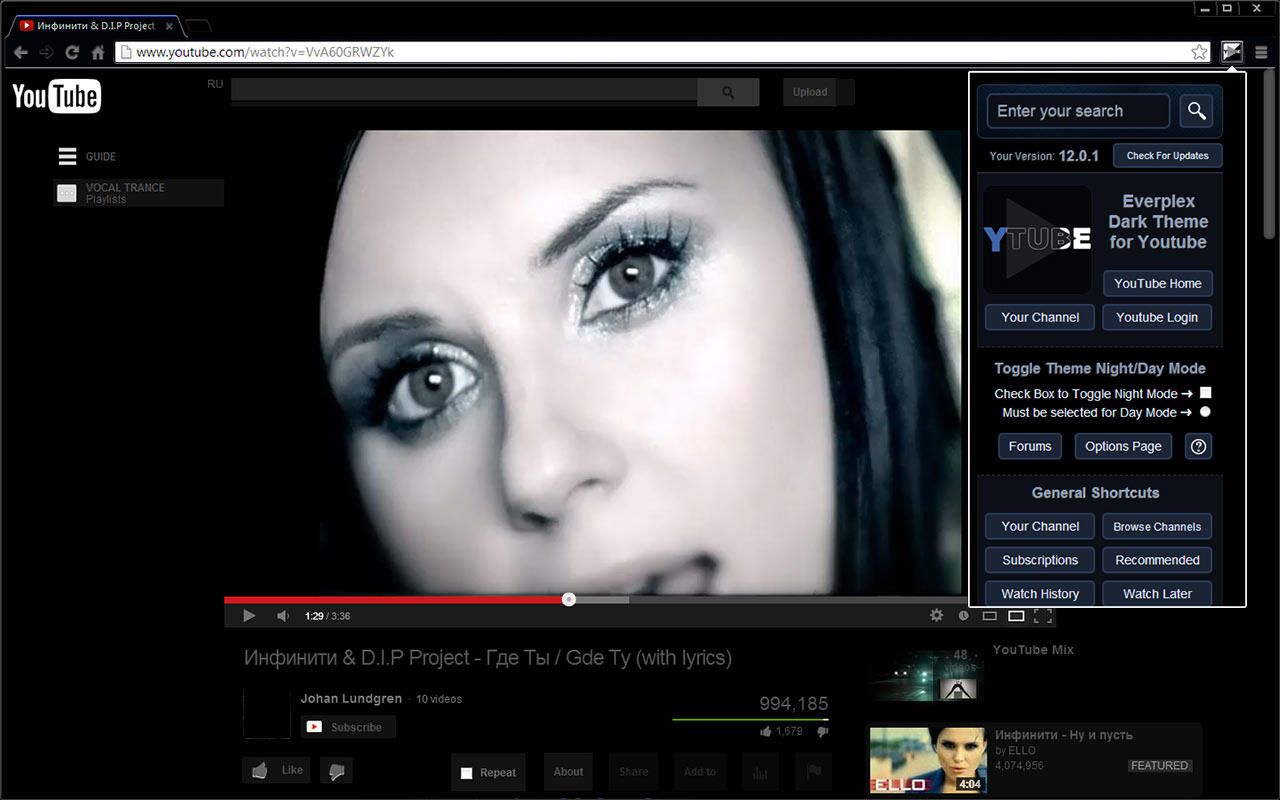1280x800 pixels.
Task: Click the browser forward arrow
Action: [x=46, y=52]
